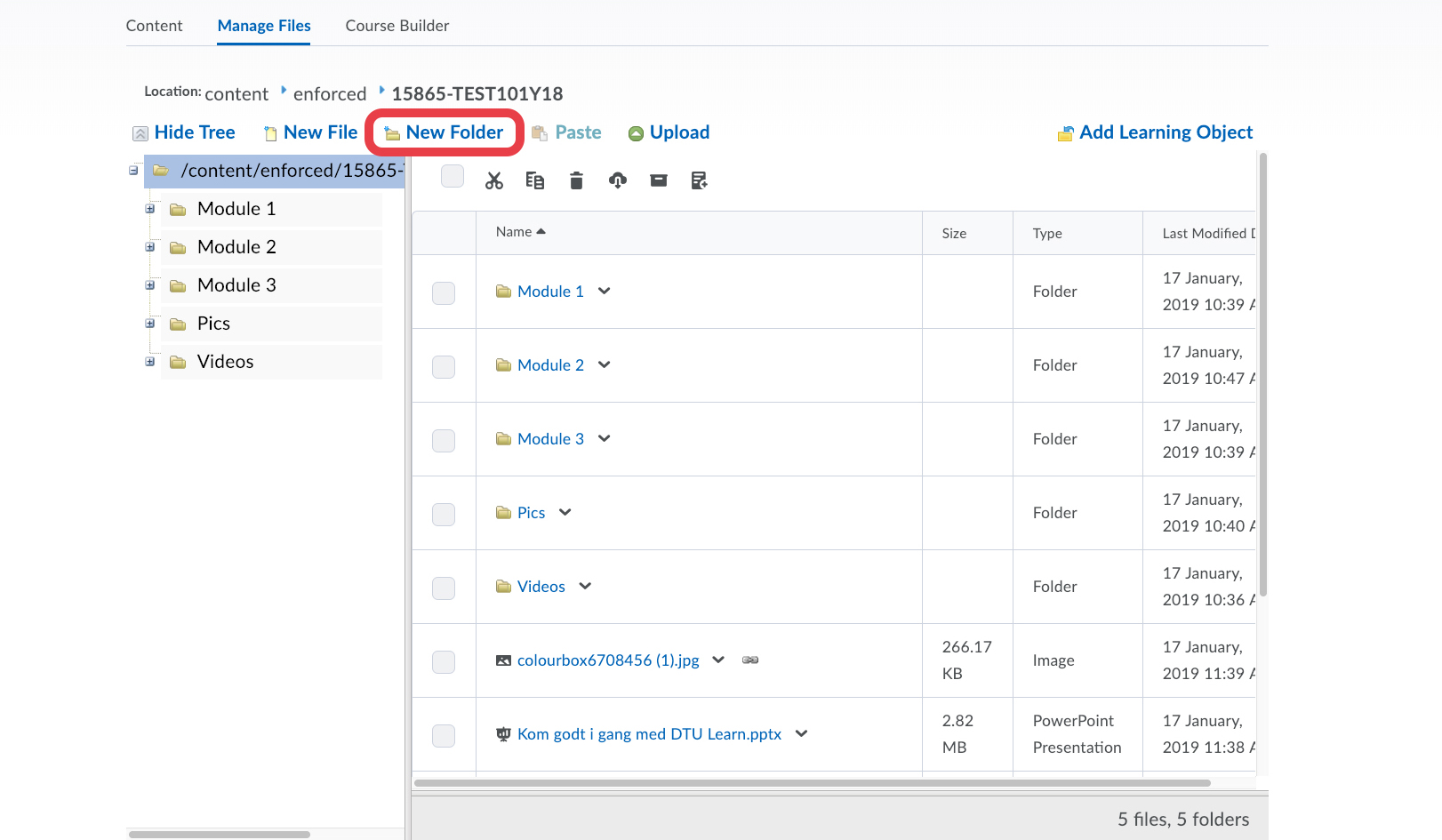Go to the Content tab

(x=154, y=26)
